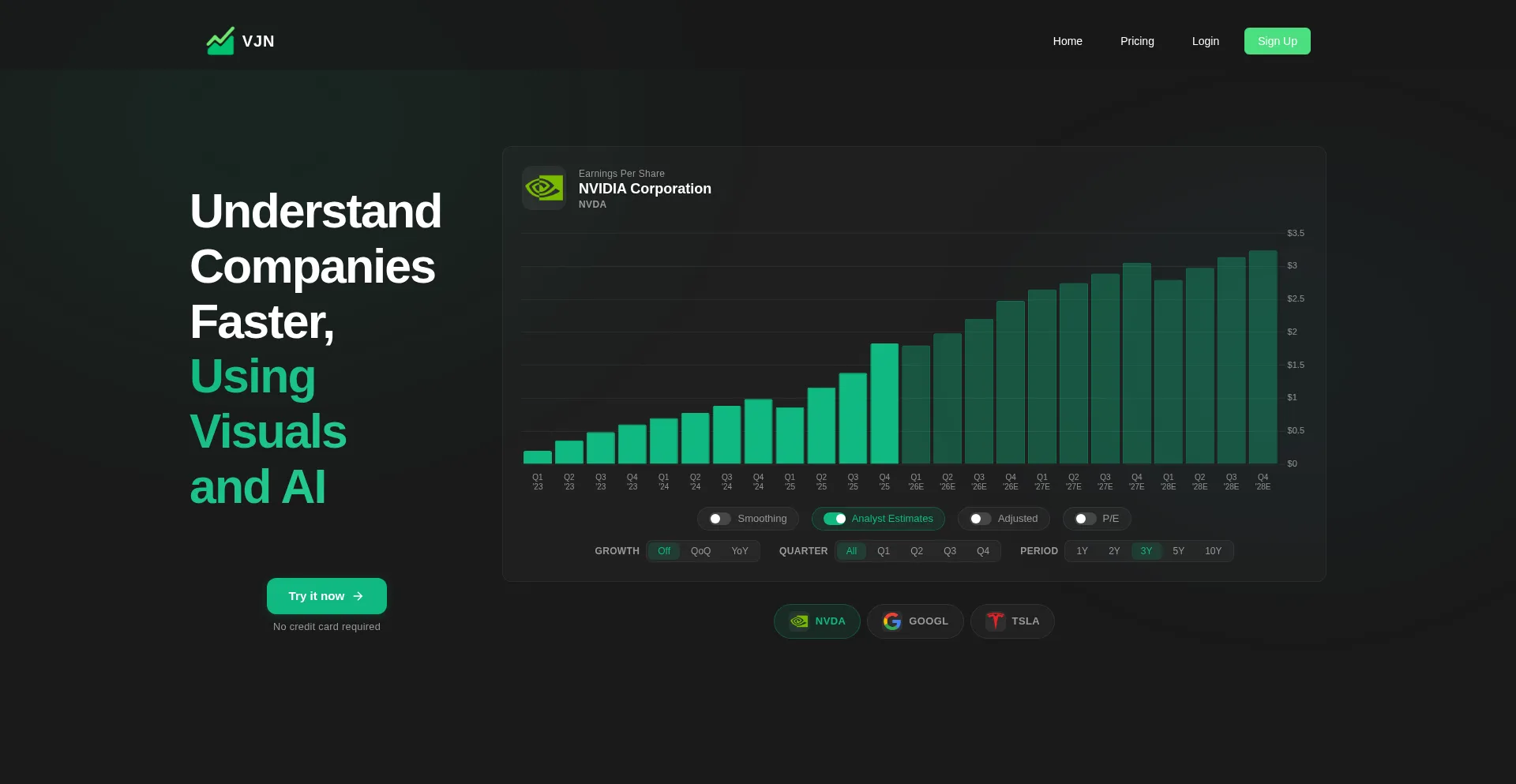This screenshot has height=784, width=1516.
Task: Click the Try it now button
Action: tap(327, 596)
